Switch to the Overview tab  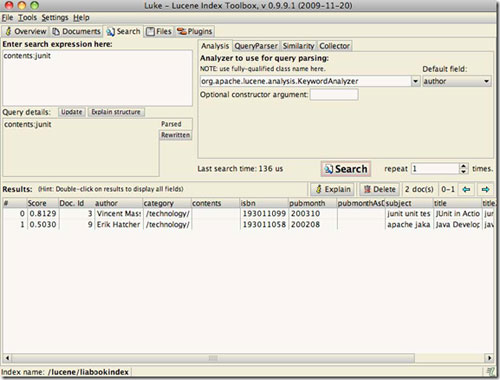(26, 31)
